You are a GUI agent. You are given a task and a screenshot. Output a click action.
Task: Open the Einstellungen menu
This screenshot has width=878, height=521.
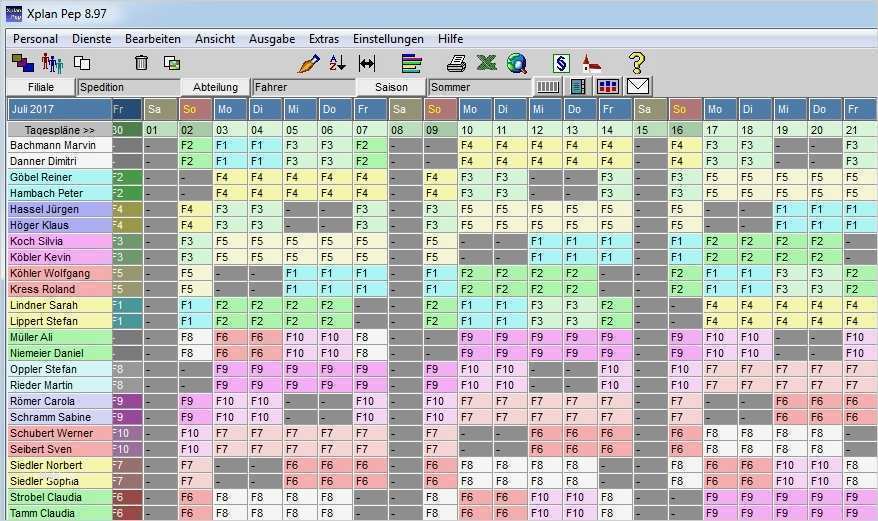tap(388, 39)
